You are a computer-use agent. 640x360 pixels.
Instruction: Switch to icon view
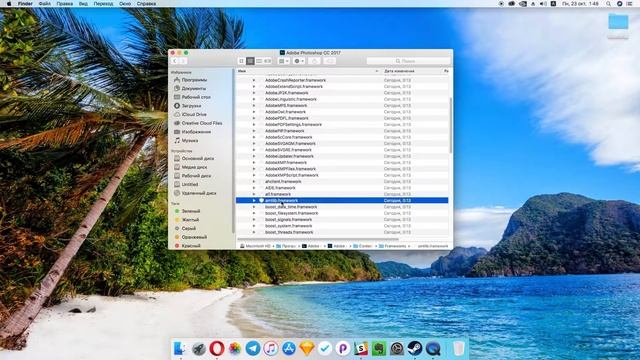point(242,61)
